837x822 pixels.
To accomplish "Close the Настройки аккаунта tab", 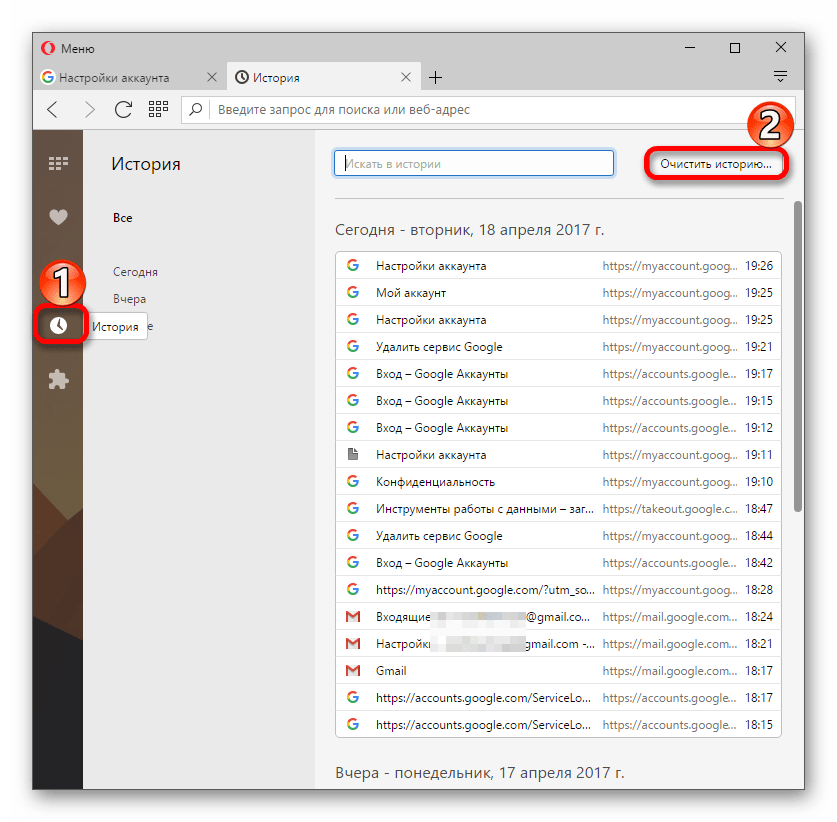I will [211, 77].
